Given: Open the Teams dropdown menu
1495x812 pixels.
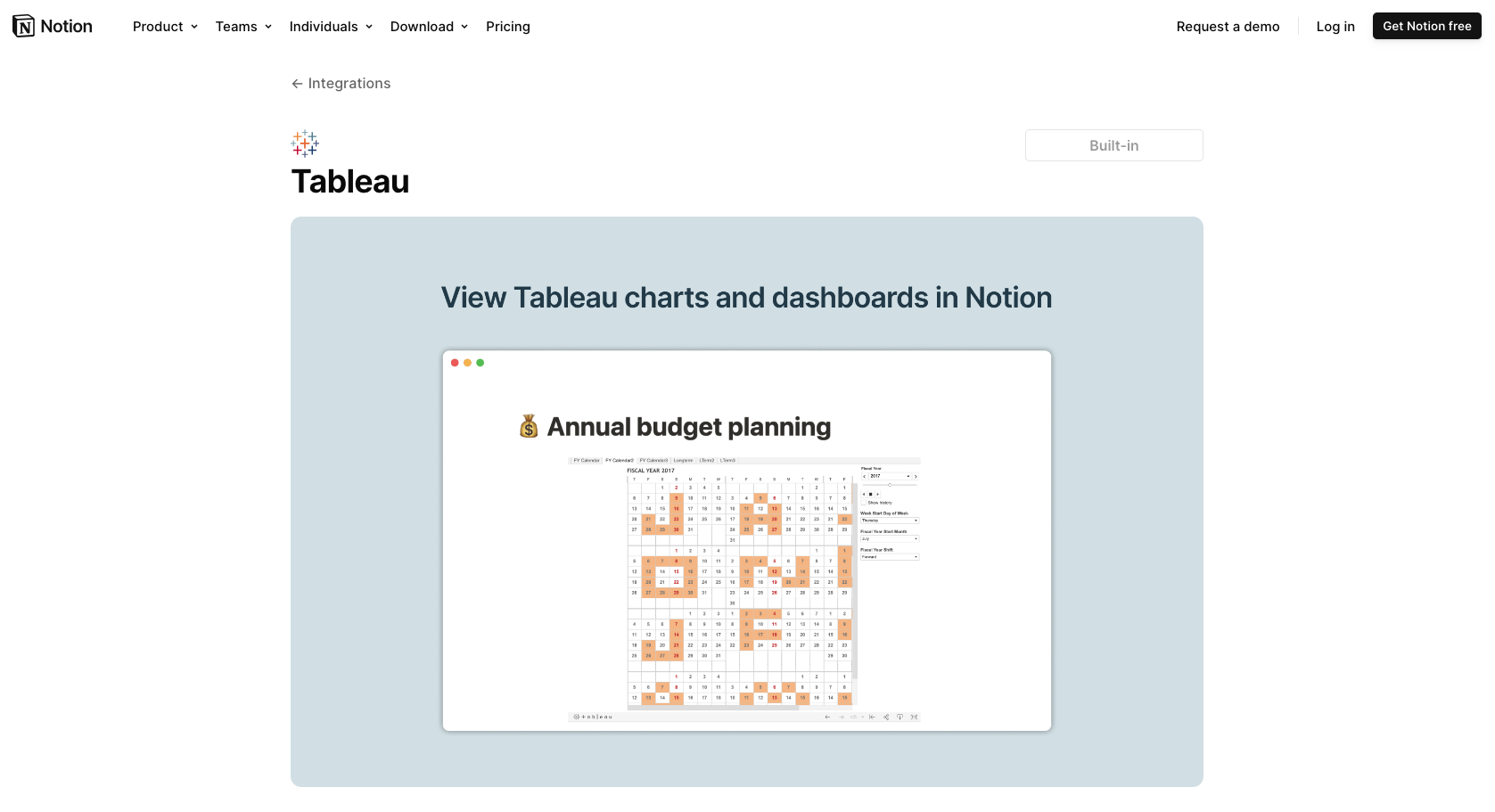Looking at the screenshot, I should (x=243, y=27).
